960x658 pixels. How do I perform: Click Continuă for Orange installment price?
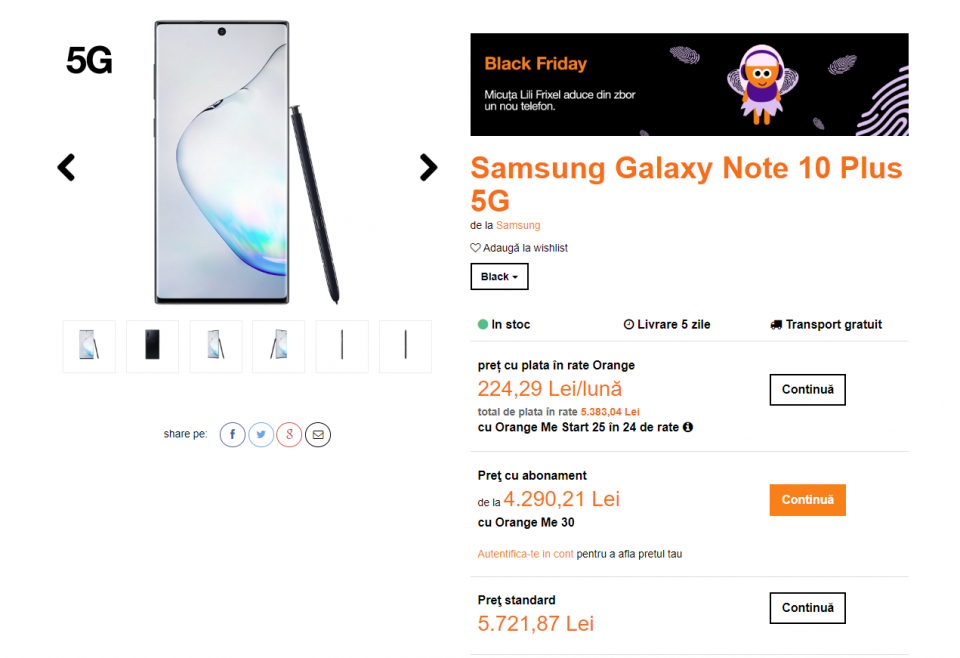pos(807,390)
